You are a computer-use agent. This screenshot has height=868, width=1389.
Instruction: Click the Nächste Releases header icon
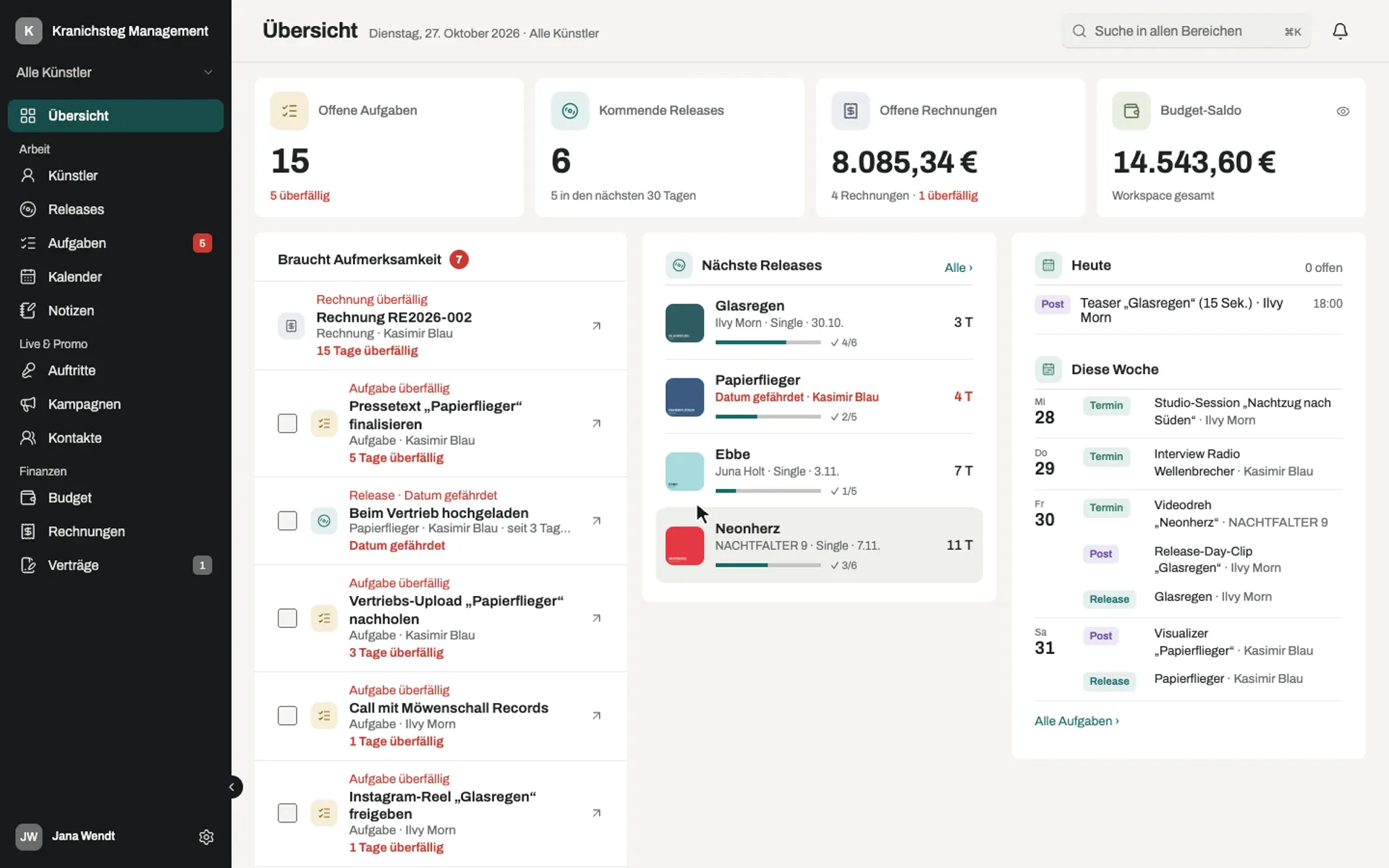[679, 265]
